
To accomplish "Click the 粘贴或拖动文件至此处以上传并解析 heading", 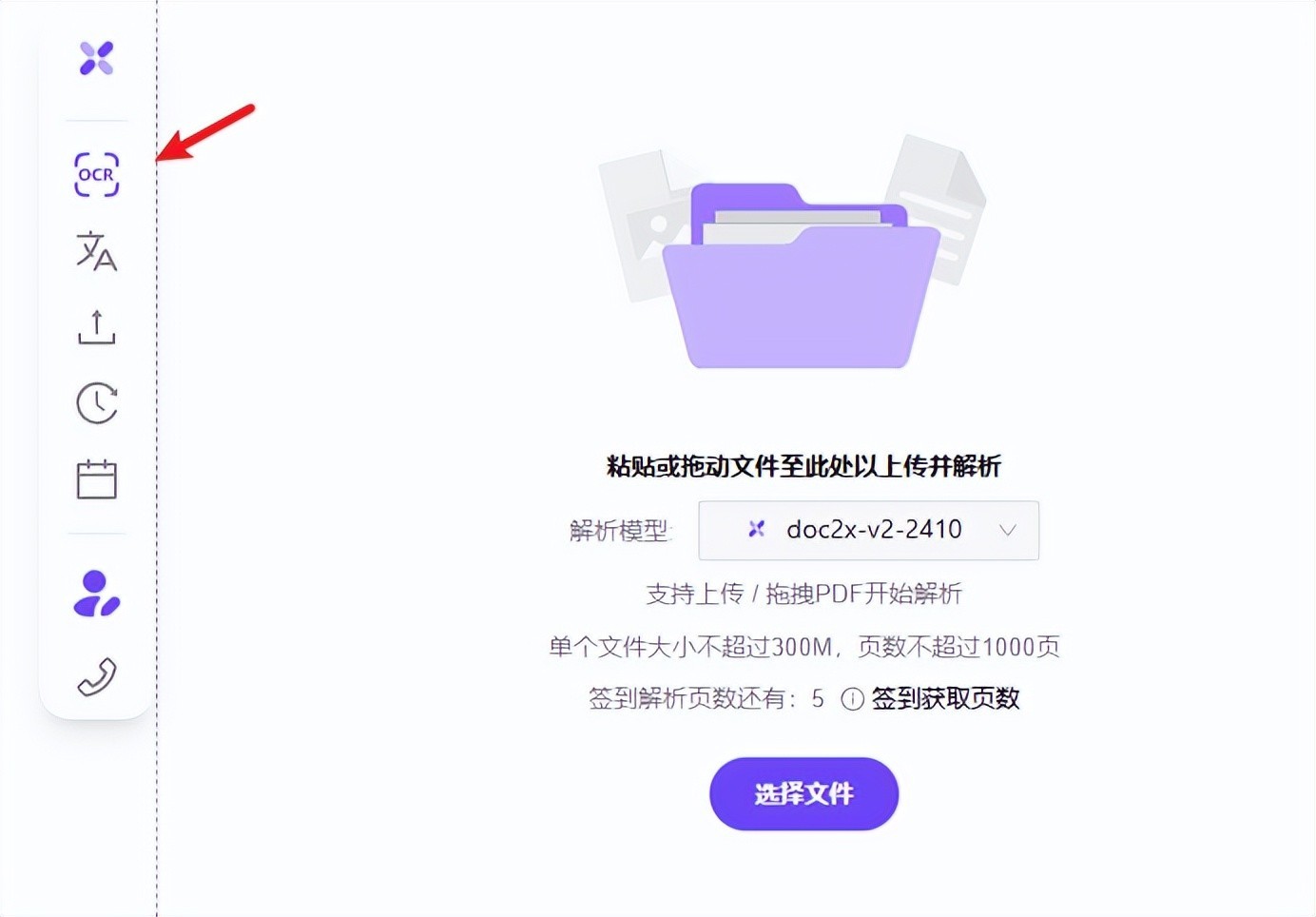I will [x=803, y=466].
